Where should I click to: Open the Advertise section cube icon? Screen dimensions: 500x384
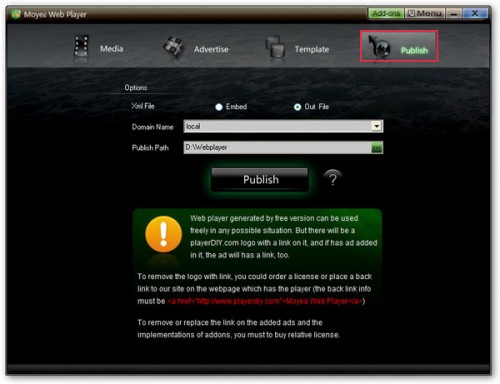pos(173,48)
